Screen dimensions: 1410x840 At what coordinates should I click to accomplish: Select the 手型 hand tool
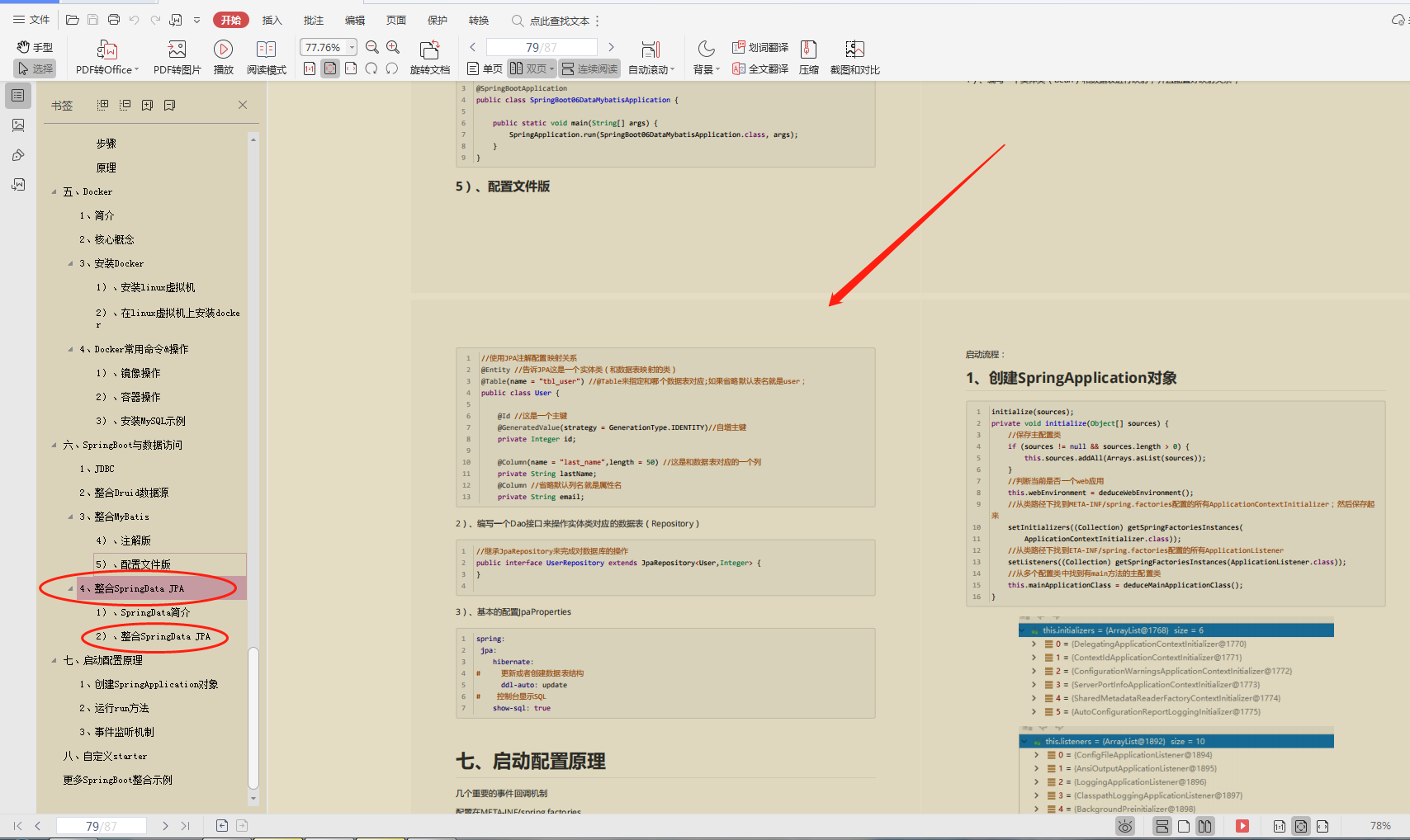[35, 47]
